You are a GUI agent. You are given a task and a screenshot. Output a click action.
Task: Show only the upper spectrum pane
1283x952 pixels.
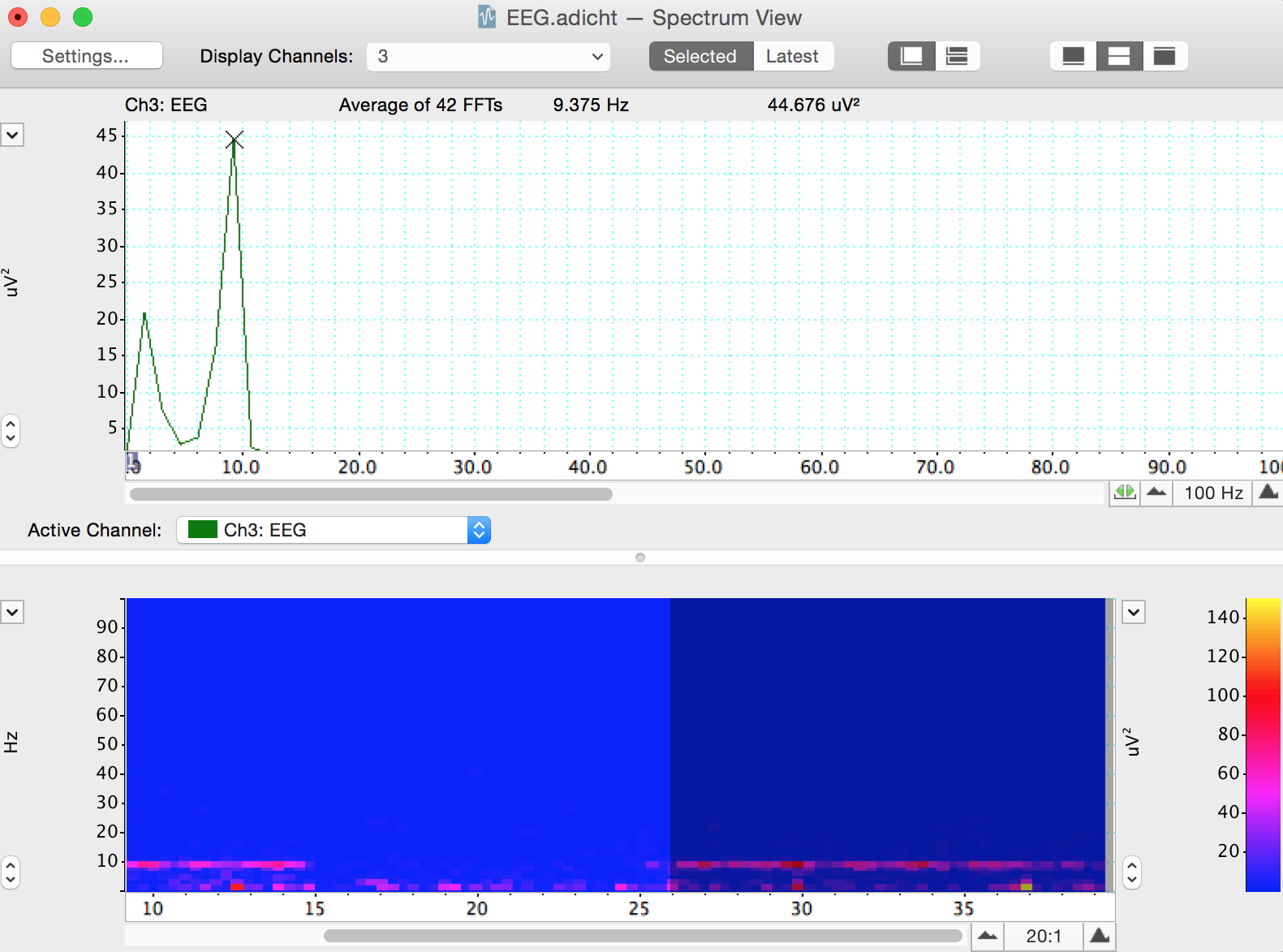[x=1073, y=56]
